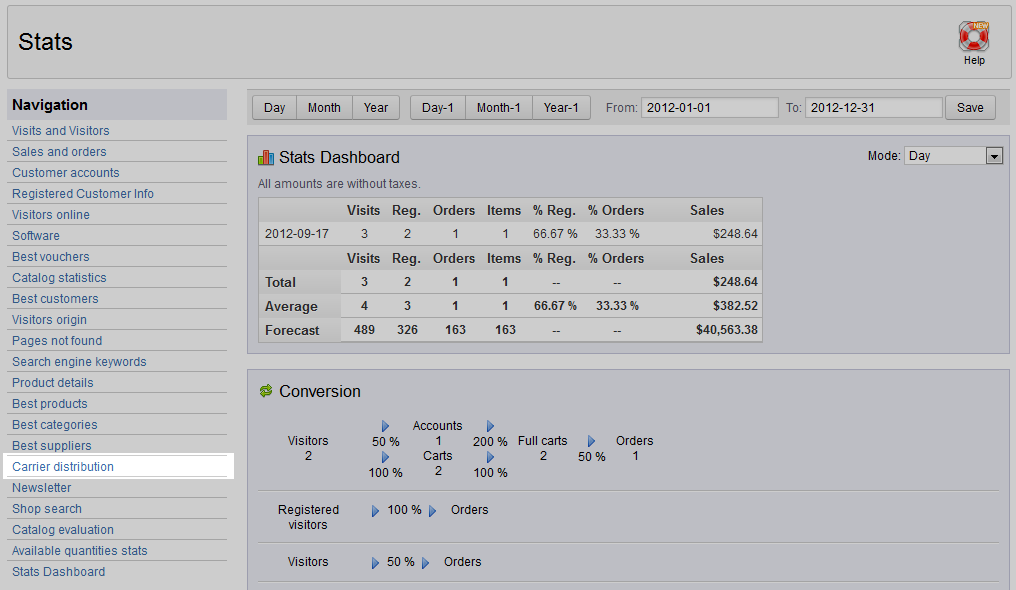View Product details stats
Viewport: 1016px width, 590px height.
[x=52, y=383]
